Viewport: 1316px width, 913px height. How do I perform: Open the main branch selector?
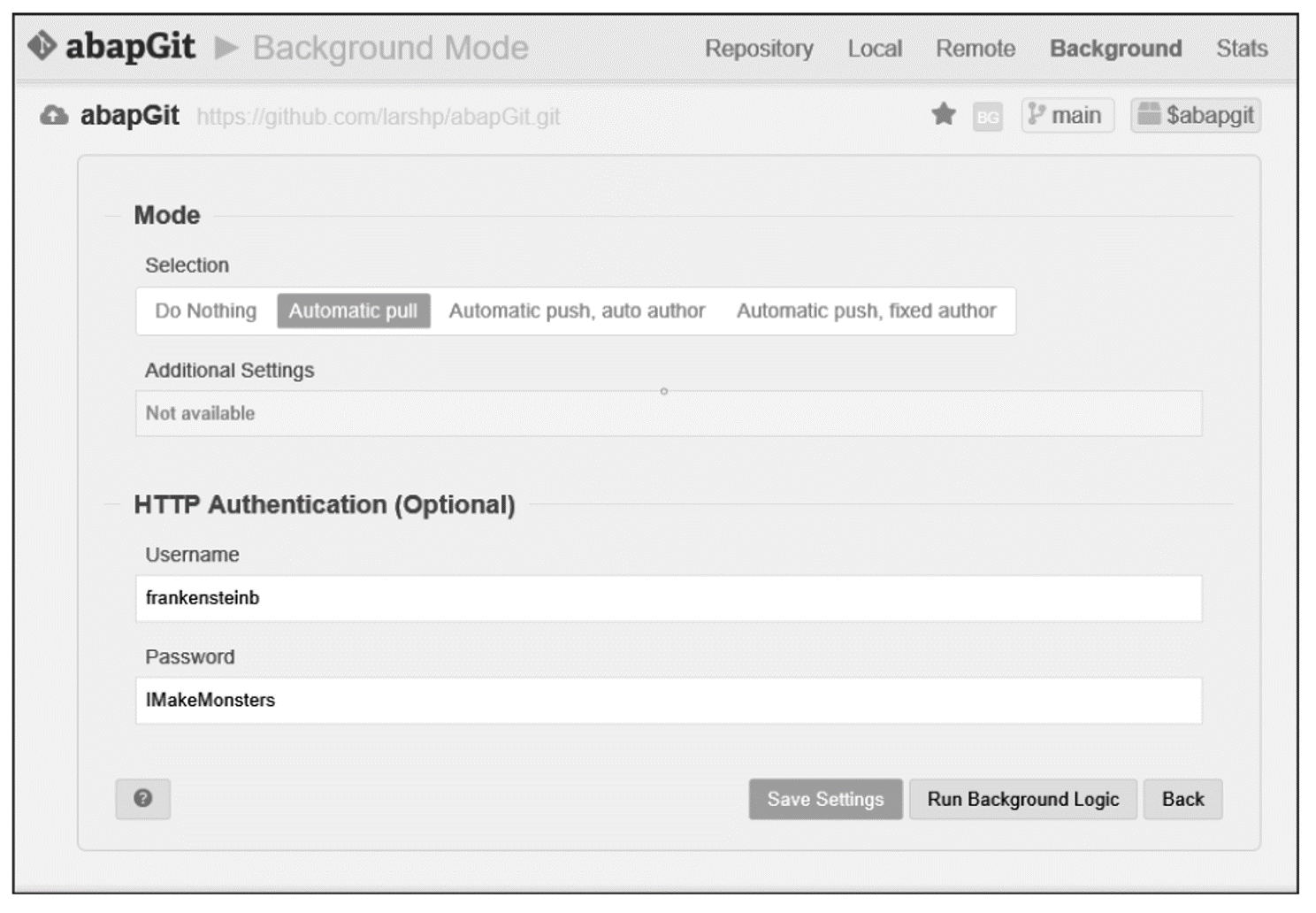[1067, 114]
